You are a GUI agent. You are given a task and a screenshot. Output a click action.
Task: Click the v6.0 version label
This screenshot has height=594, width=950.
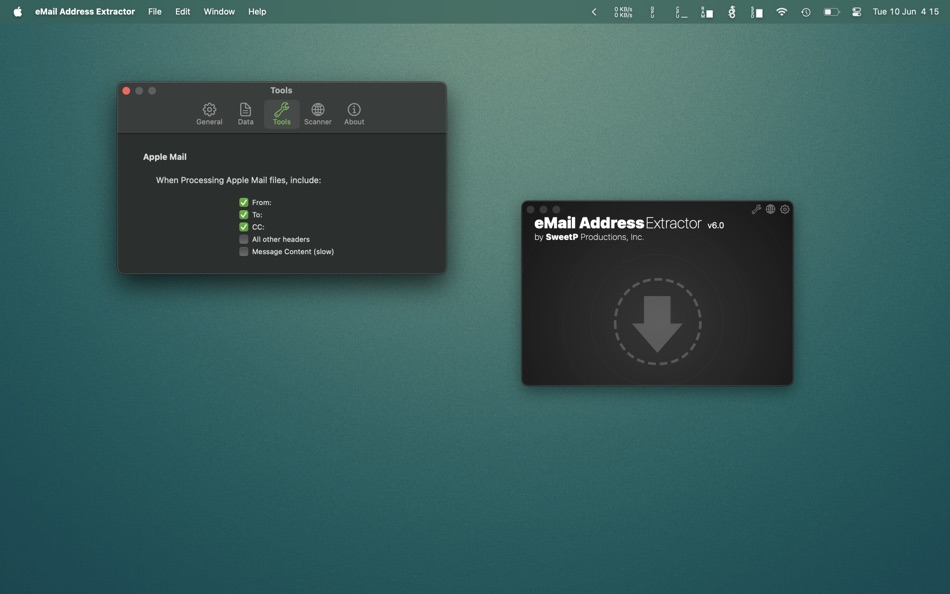tap(716, 225)
